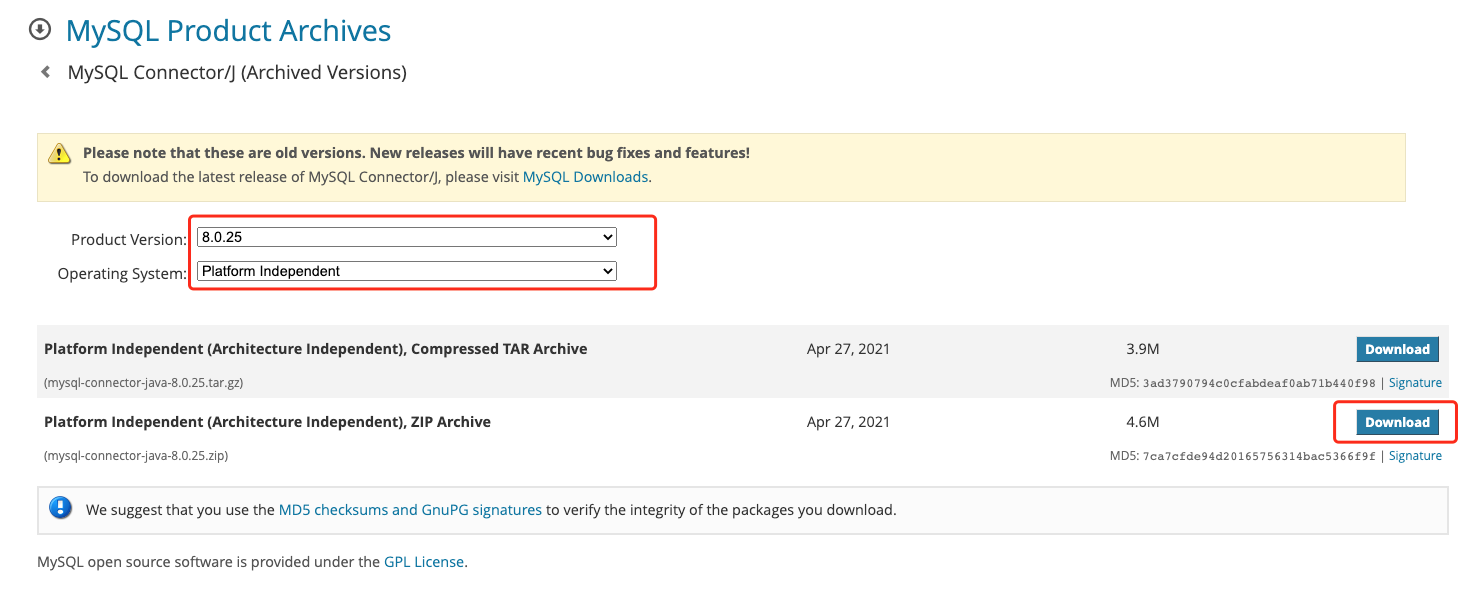Image resolution: width=1473 pixels, height=595 pixels.
Task: Click the MD5 hash of the tar.gz file
Action: coord(1259,383)
